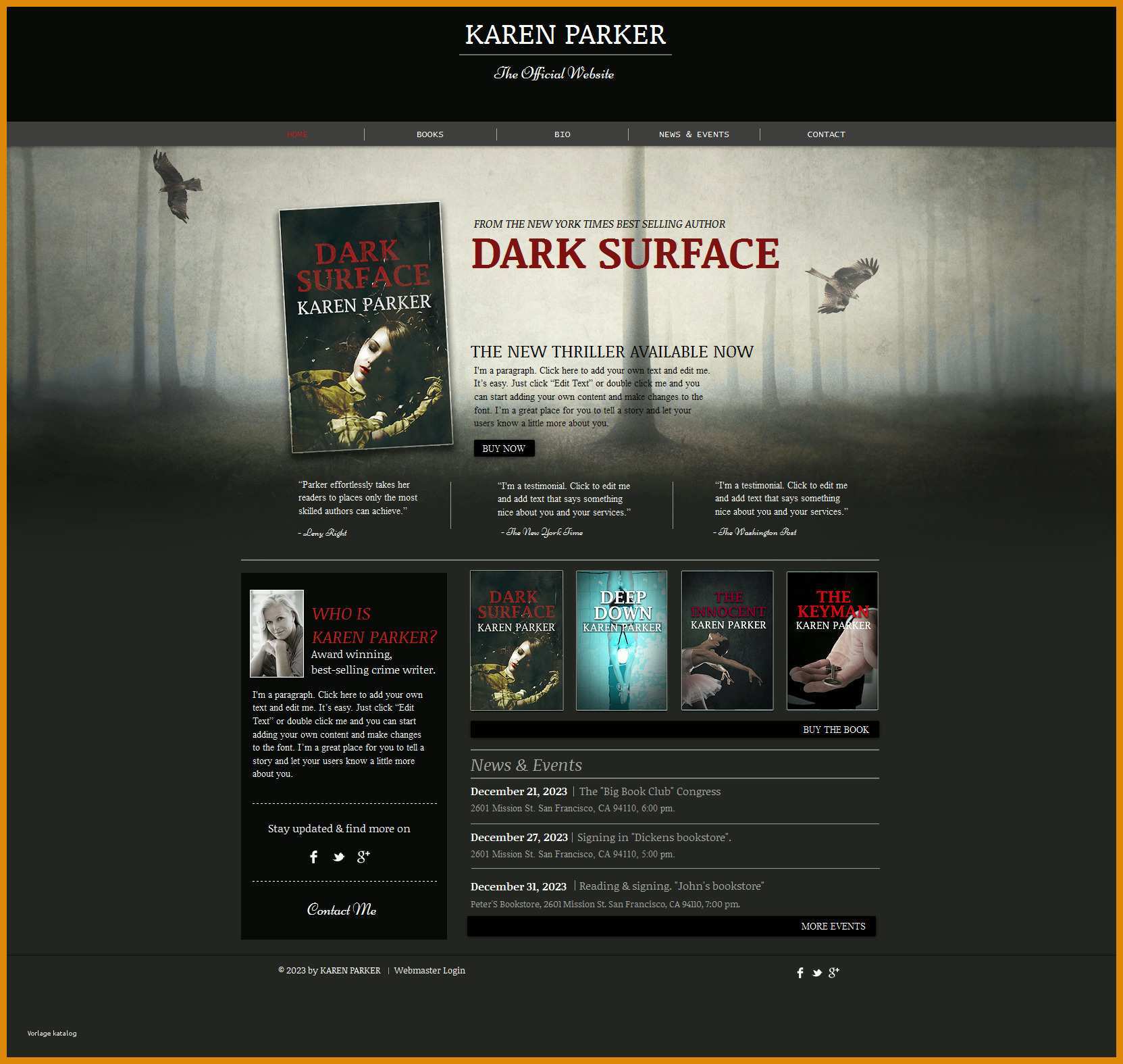This screenshot has height=1064, width=1123.
Task: Click the red DARK SURFACE headline
Action: coord(625,254)
